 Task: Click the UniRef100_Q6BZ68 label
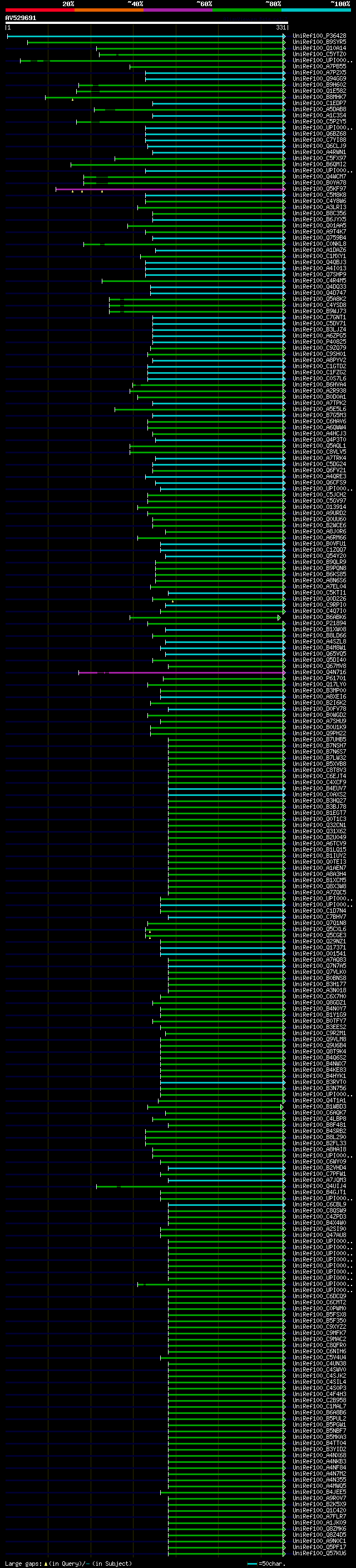pos(319,134)
